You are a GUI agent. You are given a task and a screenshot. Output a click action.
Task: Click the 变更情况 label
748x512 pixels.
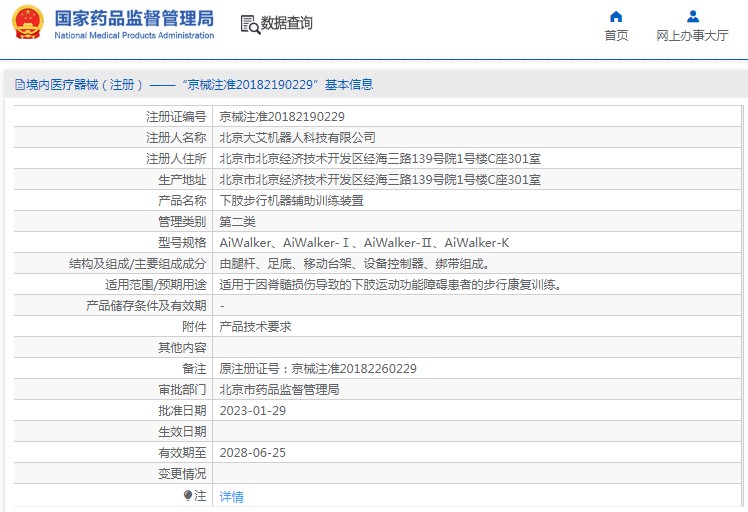point(182,474)
